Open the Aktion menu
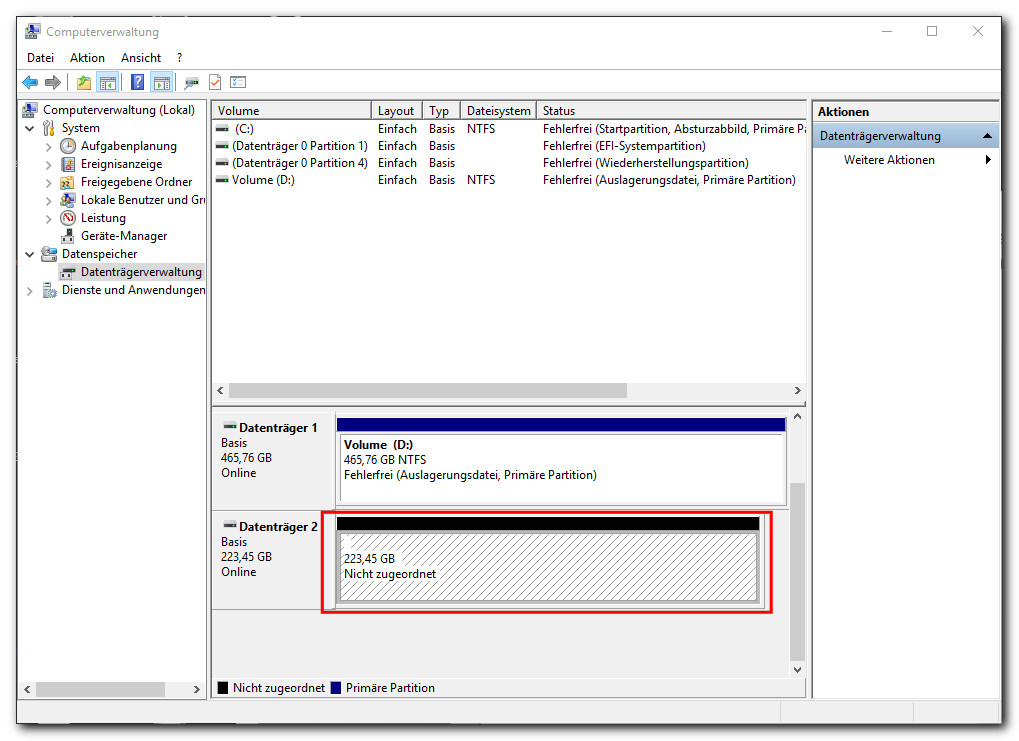Viewport: 1019px width, 741px height. point(87,58)
